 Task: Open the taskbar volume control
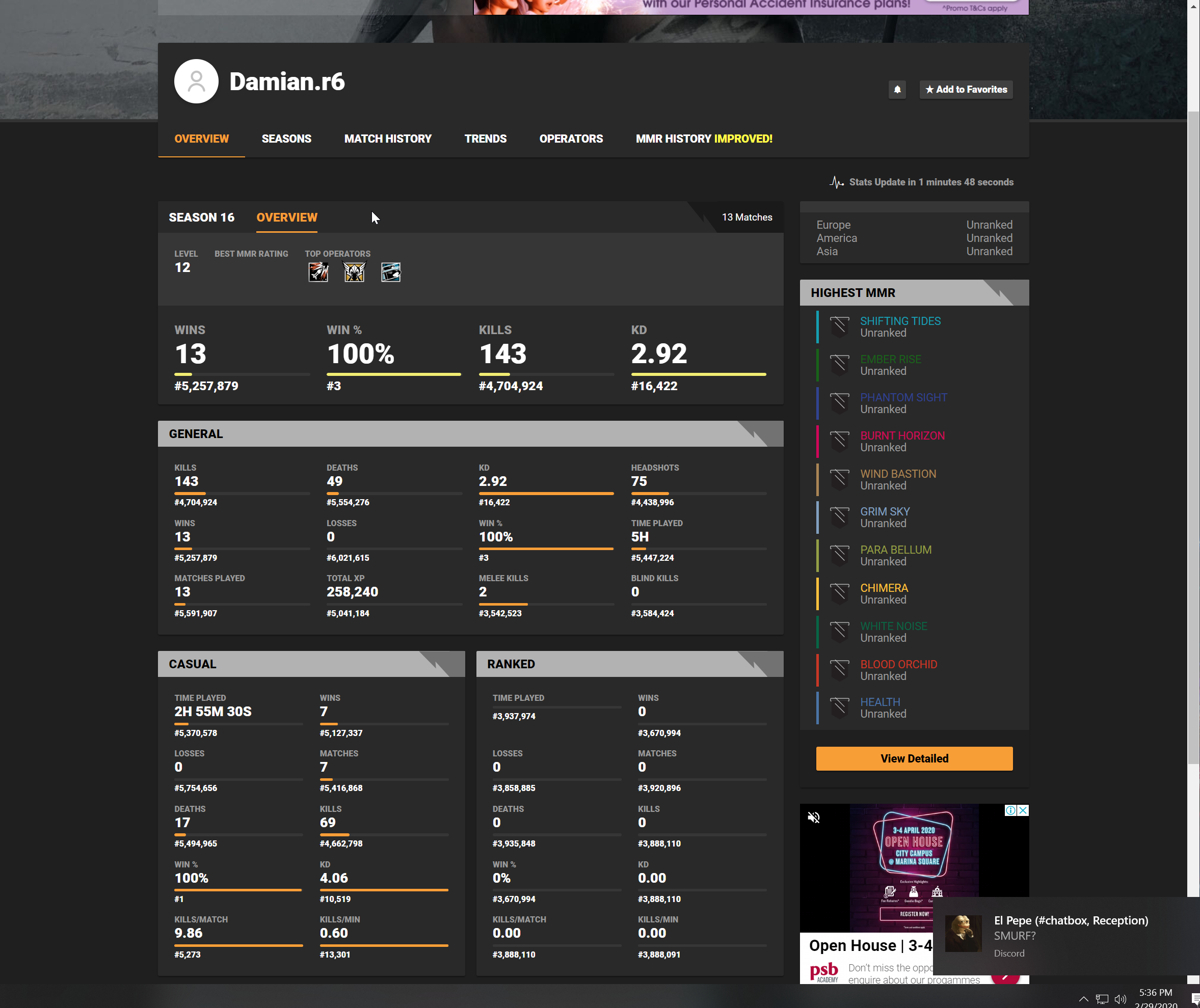(x=1120, y=999)
